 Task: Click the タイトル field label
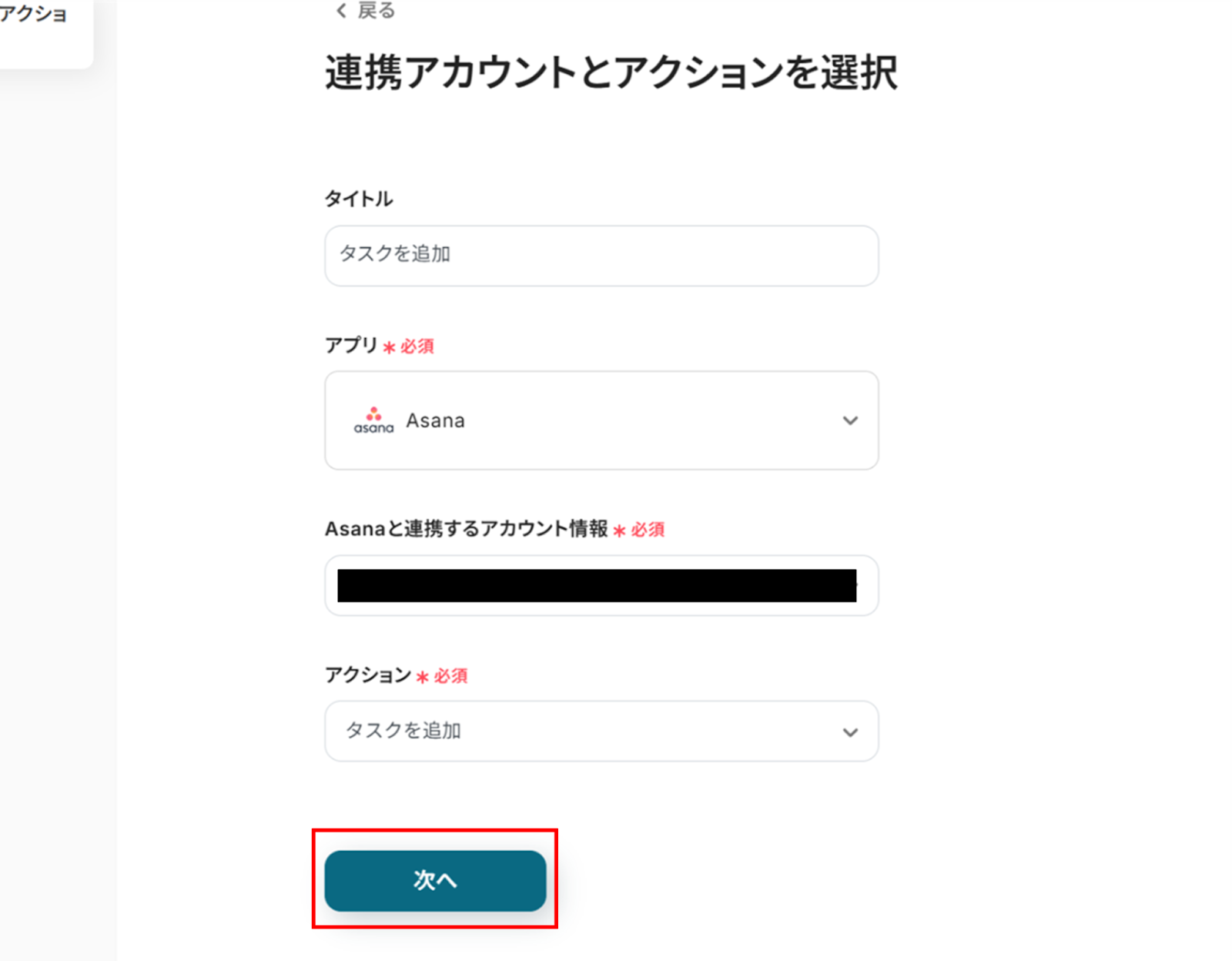359,199
